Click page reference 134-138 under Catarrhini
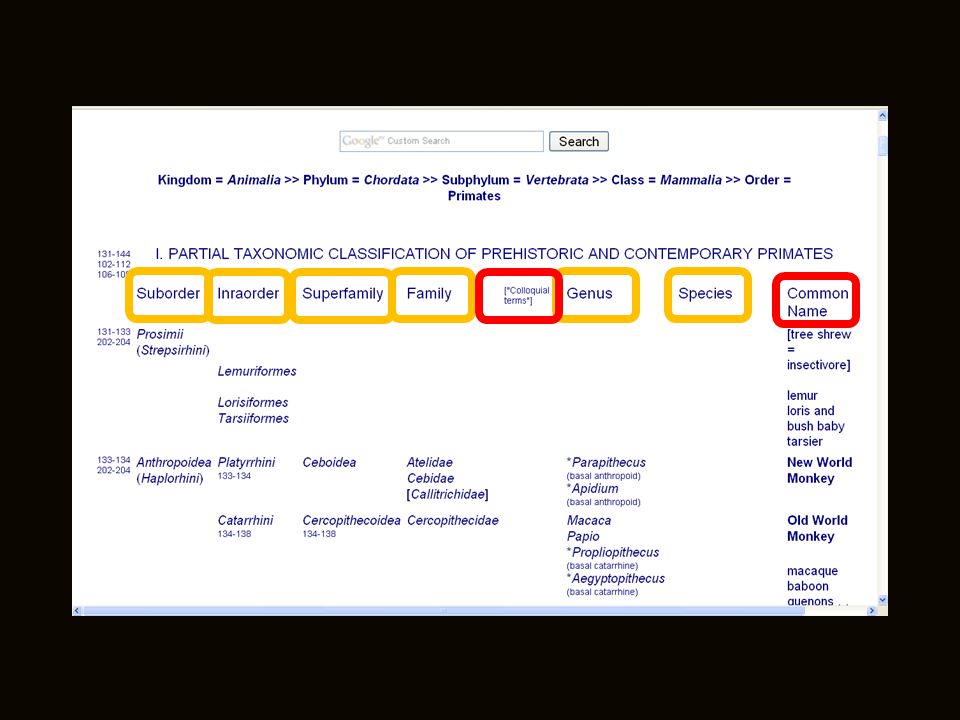 tap(234, 534)
